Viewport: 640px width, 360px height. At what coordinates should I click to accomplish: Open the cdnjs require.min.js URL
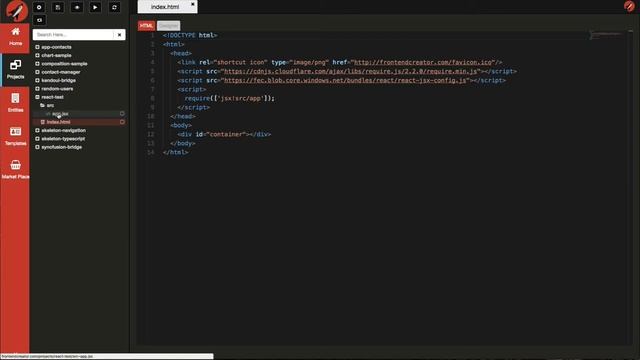coord(350,71)
